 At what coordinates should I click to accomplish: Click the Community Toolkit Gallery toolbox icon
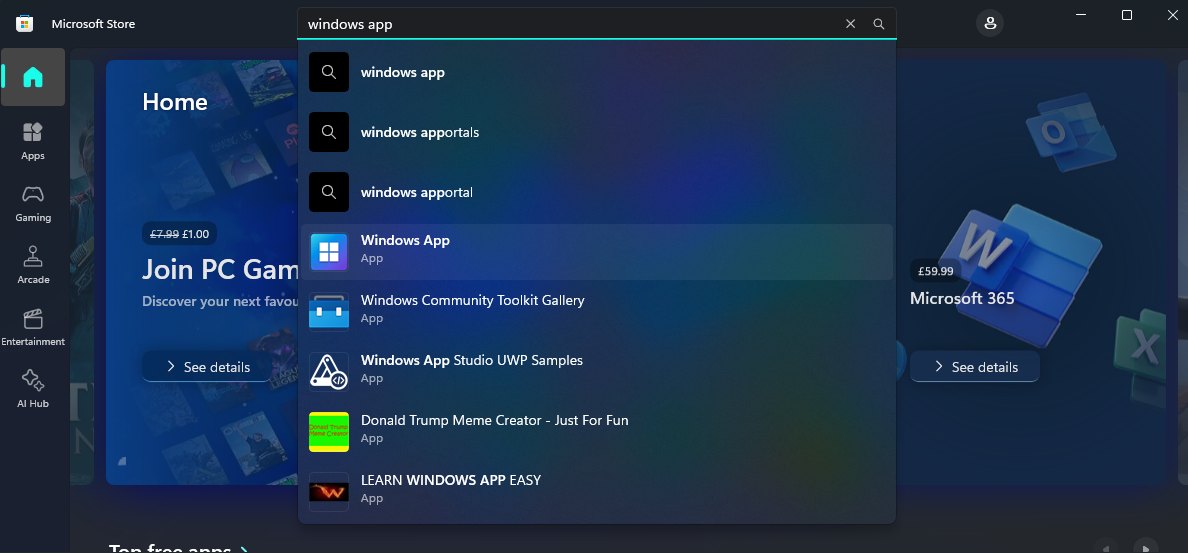tap(329, 312)
